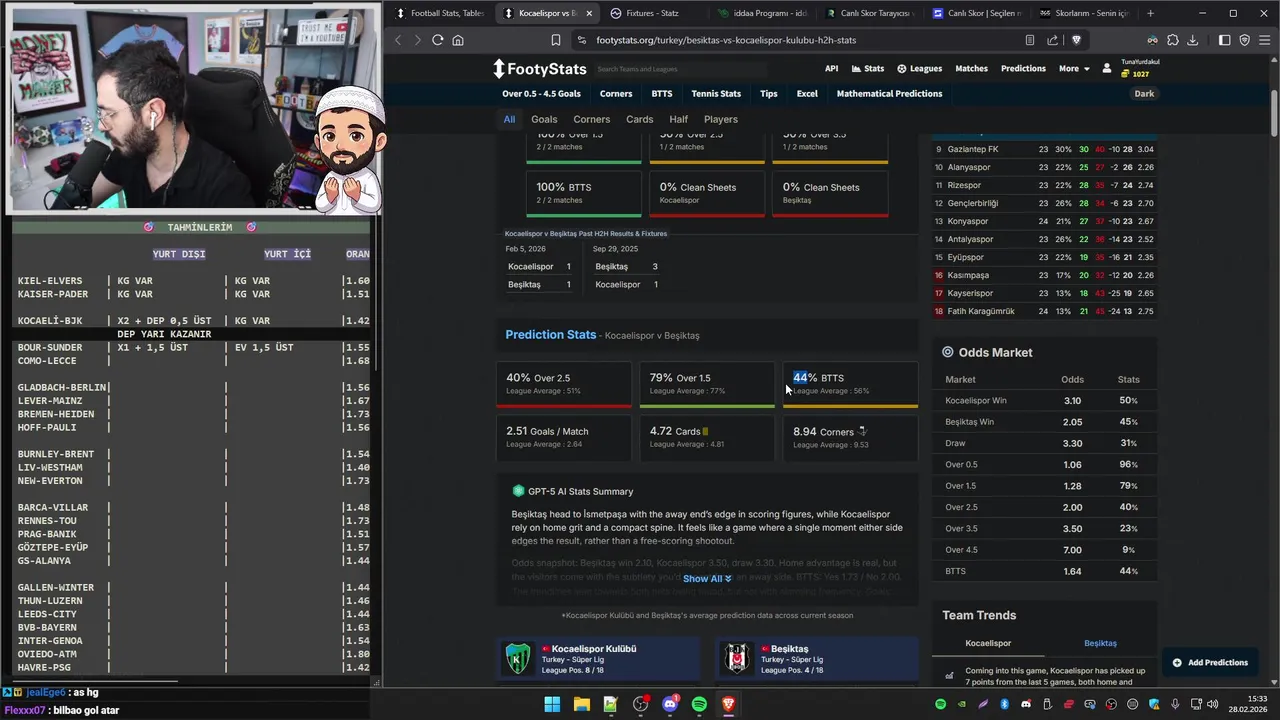Open Over 0.5 - 4.5 Goals menu
1280x720 pixels.
541,93
